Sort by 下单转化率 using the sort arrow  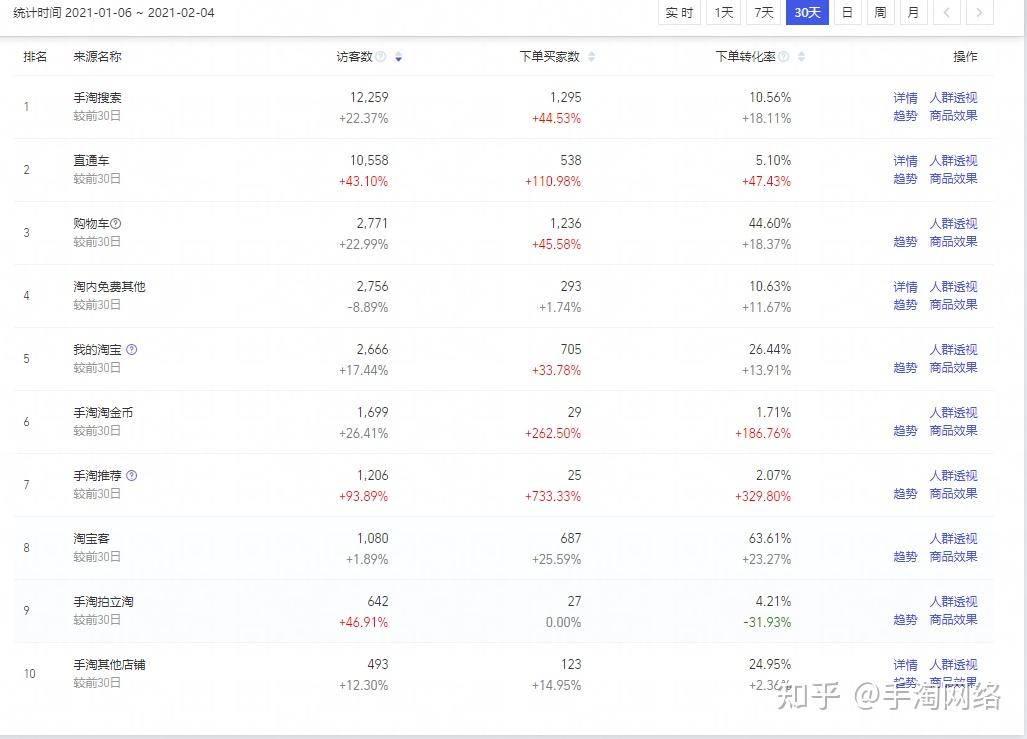801,57
